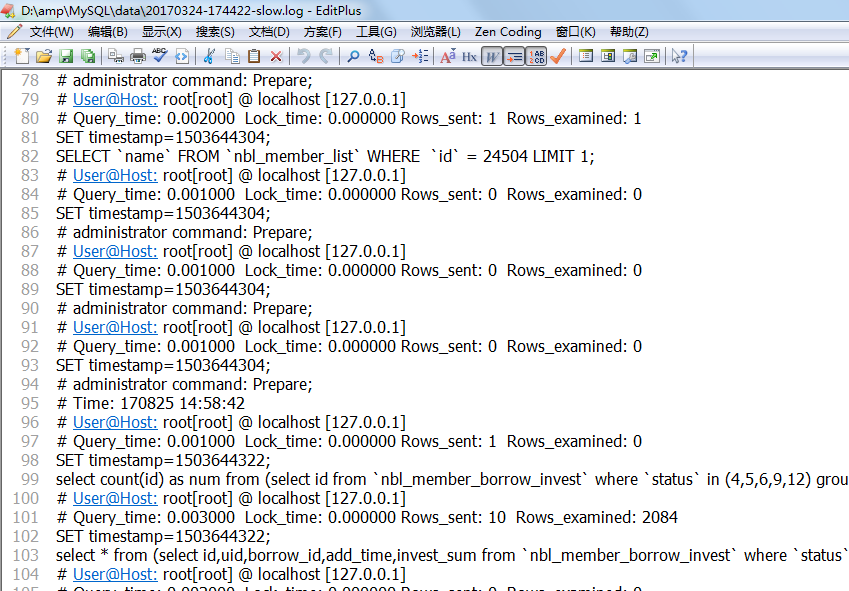Toggle Word Wrap (W) button

coord(492,56)
